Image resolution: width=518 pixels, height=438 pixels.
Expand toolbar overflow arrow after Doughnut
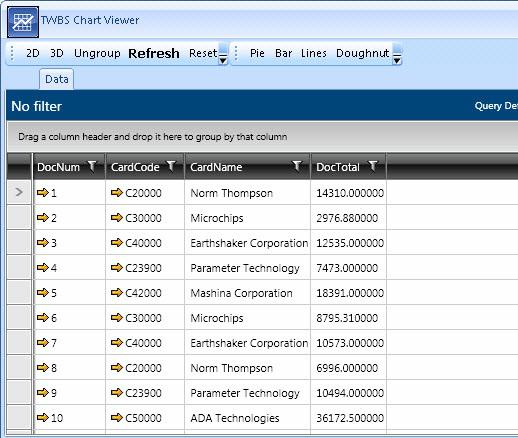[397, 54]
